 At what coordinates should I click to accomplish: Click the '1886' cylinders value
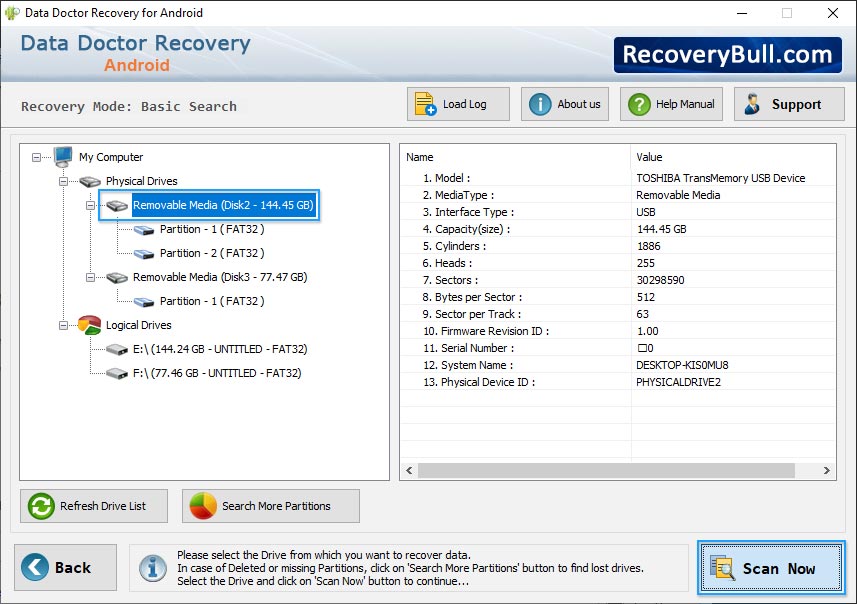(x=648, y=246)
